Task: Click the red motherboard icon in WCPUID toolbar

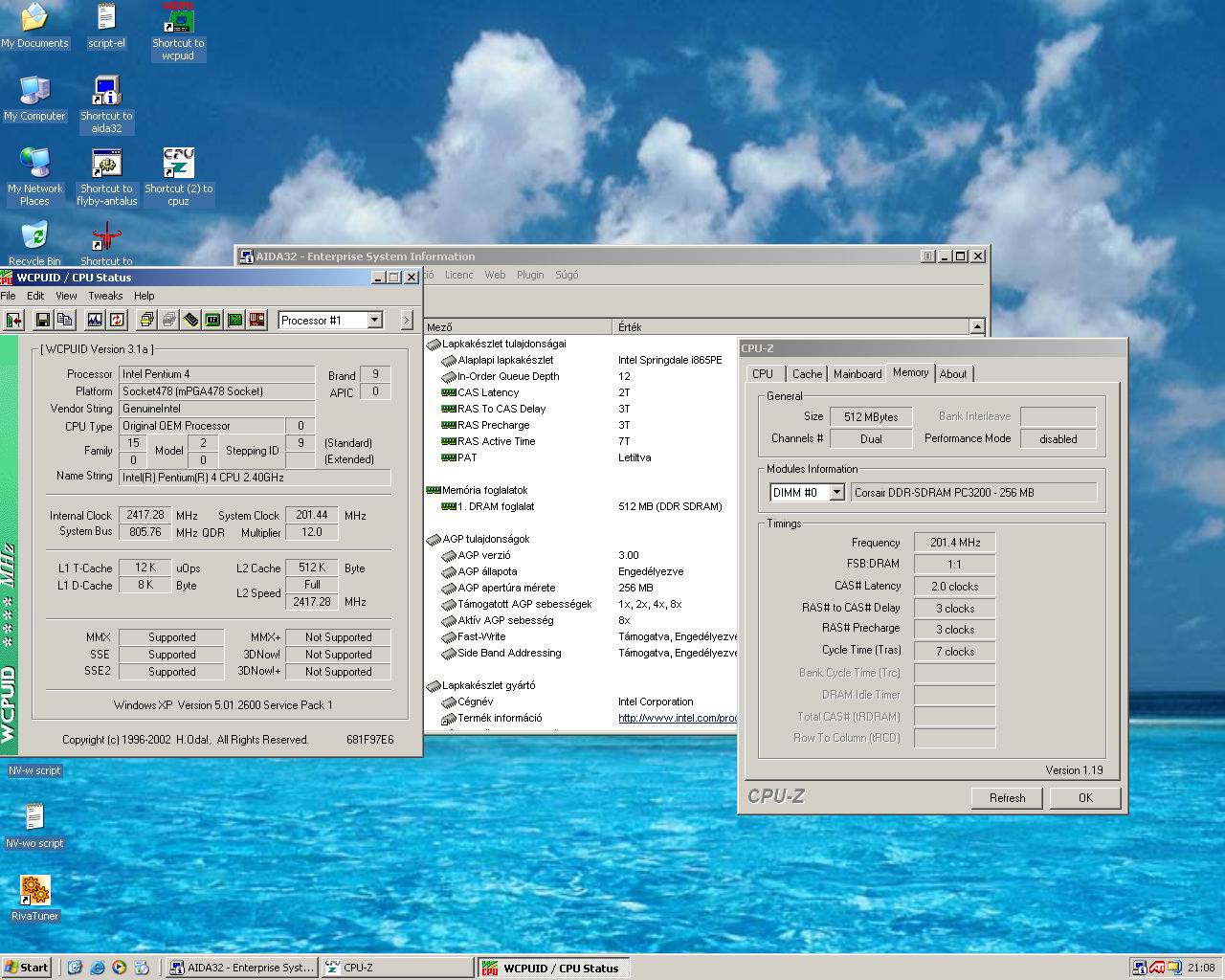Action: [x=256, y=320]
